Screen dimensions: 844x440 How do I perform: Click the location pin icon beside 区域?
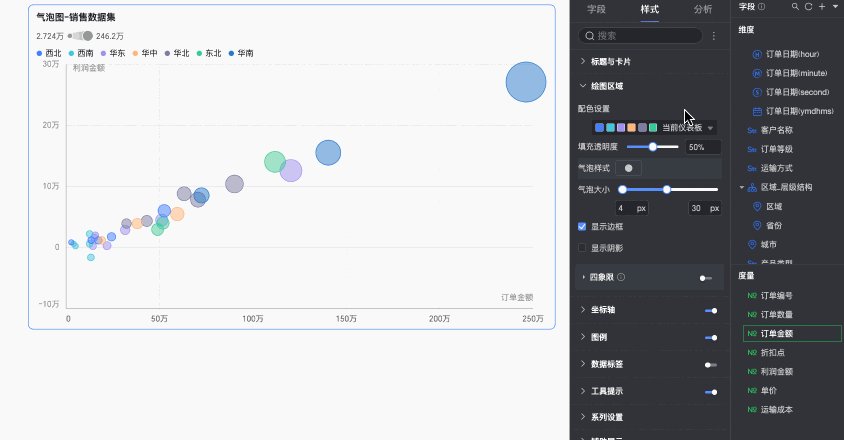point(757,206)
